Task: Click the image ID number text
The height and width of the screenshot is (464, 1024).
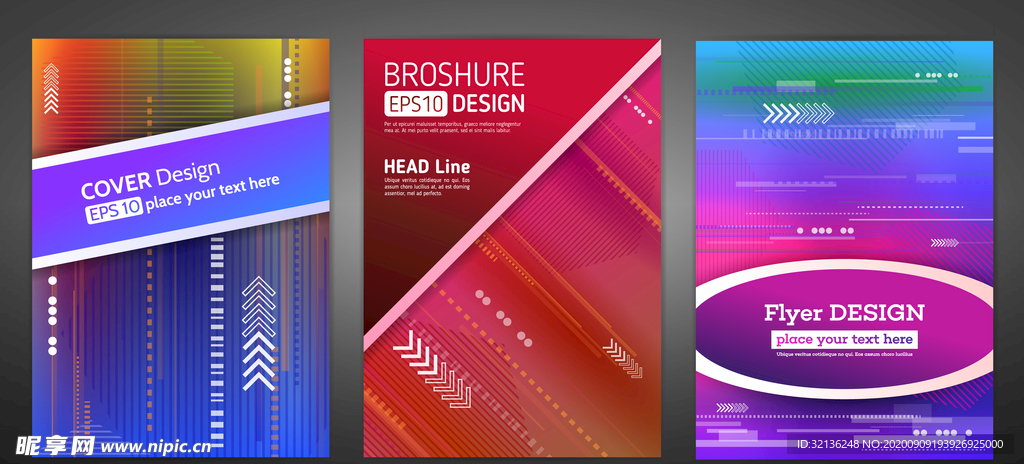Action: pyautogui.click(x=897, y=444)
